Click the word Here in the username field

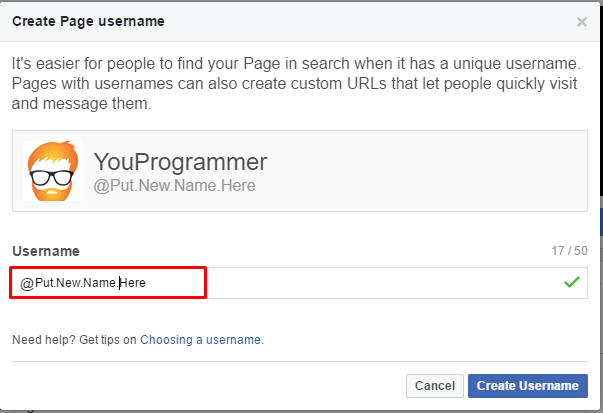(x=133, y=283)
